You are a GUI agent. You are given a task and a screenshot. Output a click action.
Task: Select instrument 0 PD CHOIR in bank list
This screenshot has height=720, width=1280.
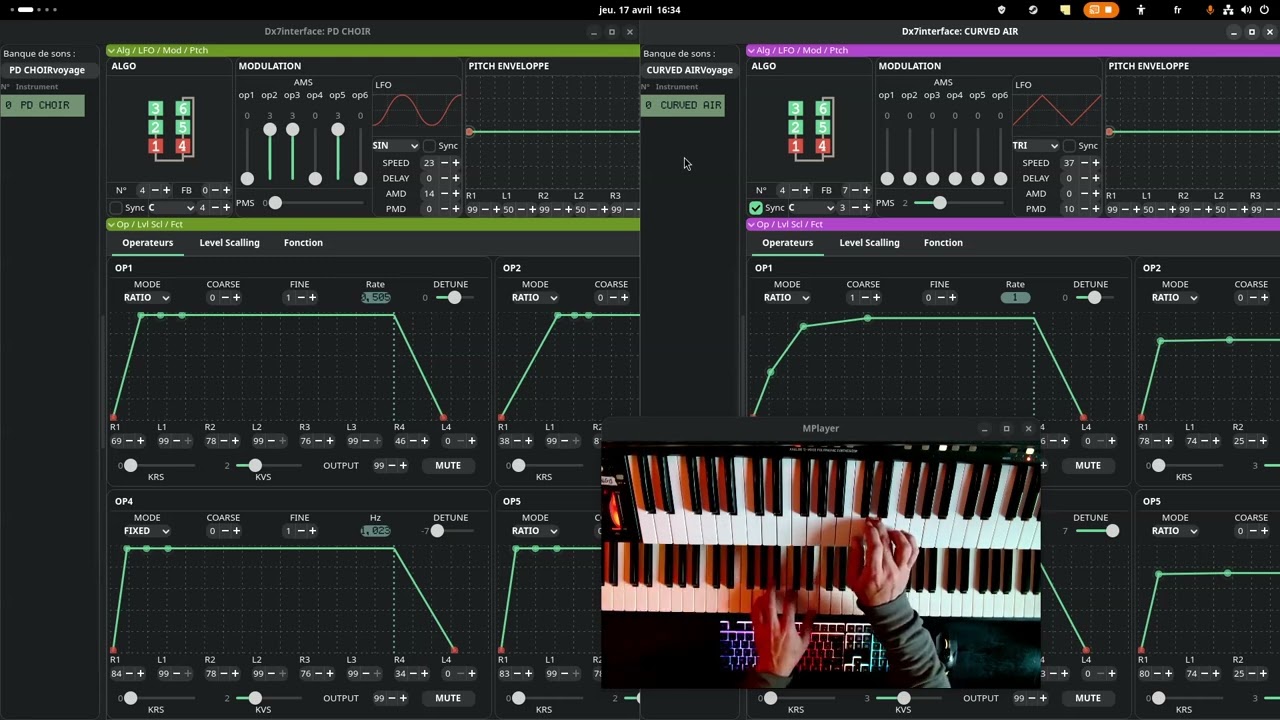coord(43,105)
